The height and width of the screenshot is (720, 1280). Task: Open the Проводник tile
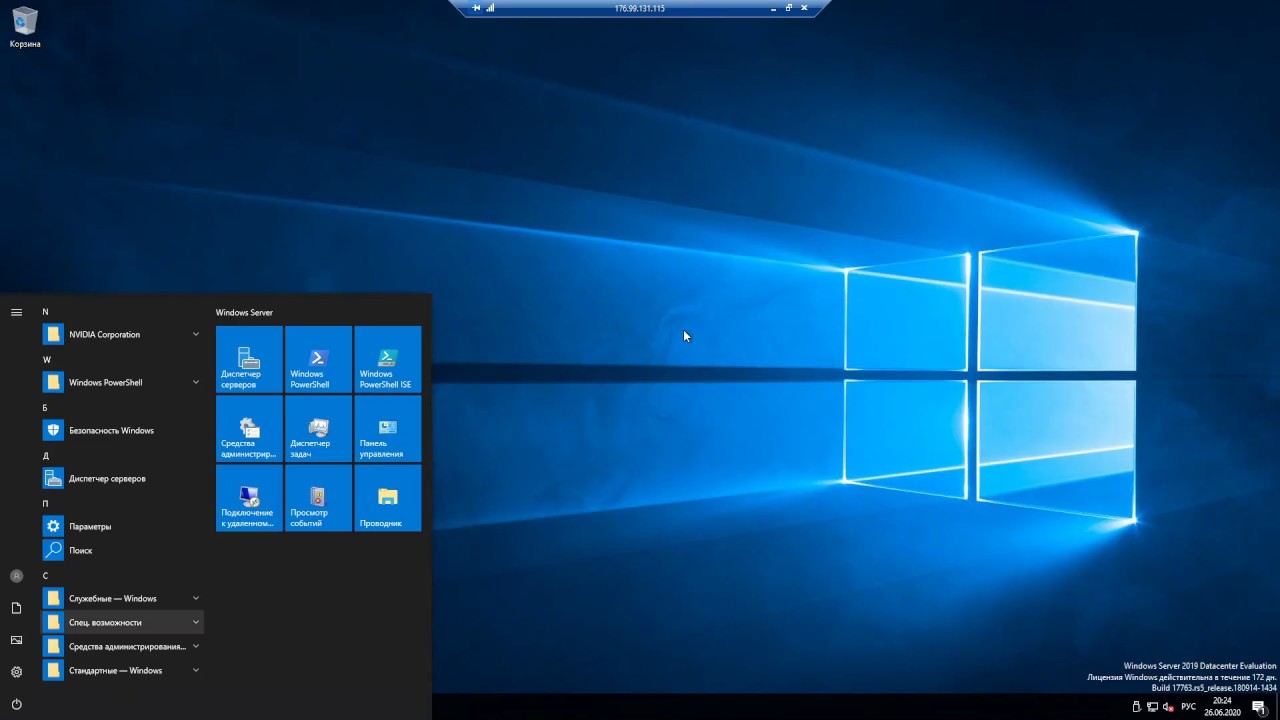(388, 498)
